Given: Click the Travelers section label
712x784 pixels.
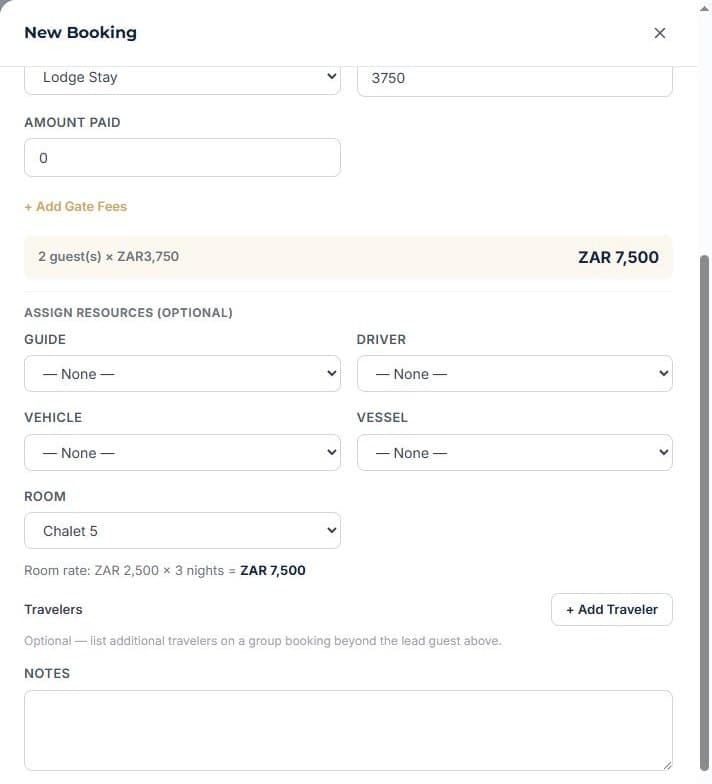Looking at the screenshot, I should pos(54,610).
